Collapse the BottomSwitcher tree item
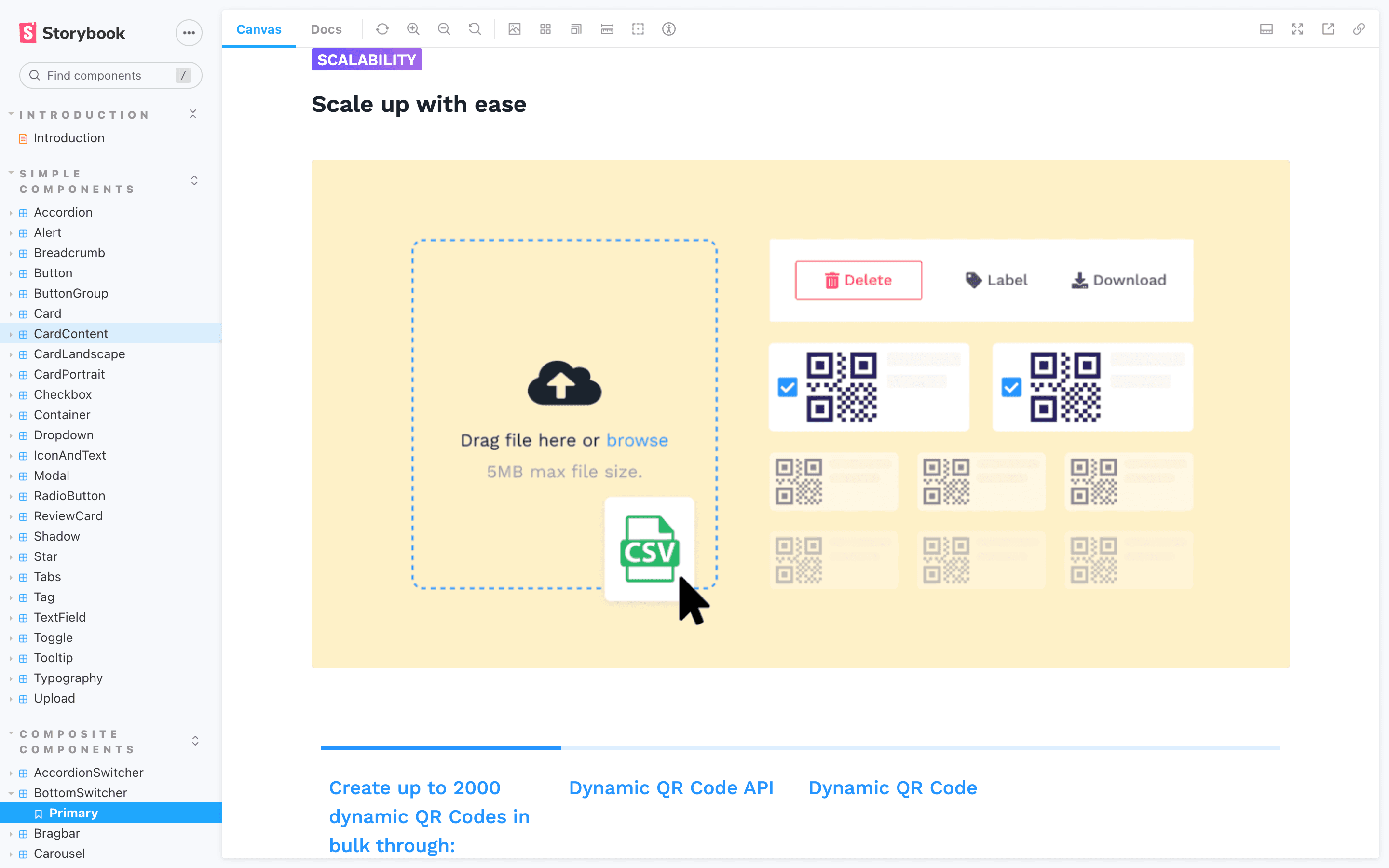 tap(11, 793)
